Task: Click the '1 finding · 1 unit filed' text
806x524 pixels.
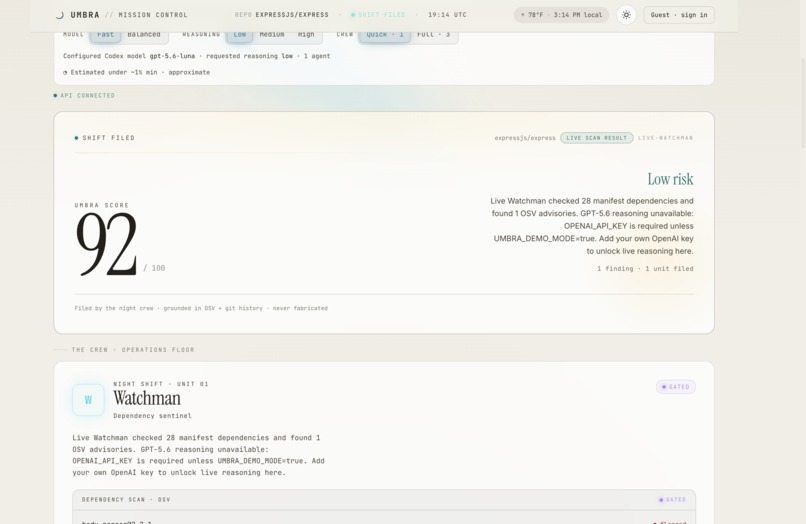Action: click(x=645, y=268)
